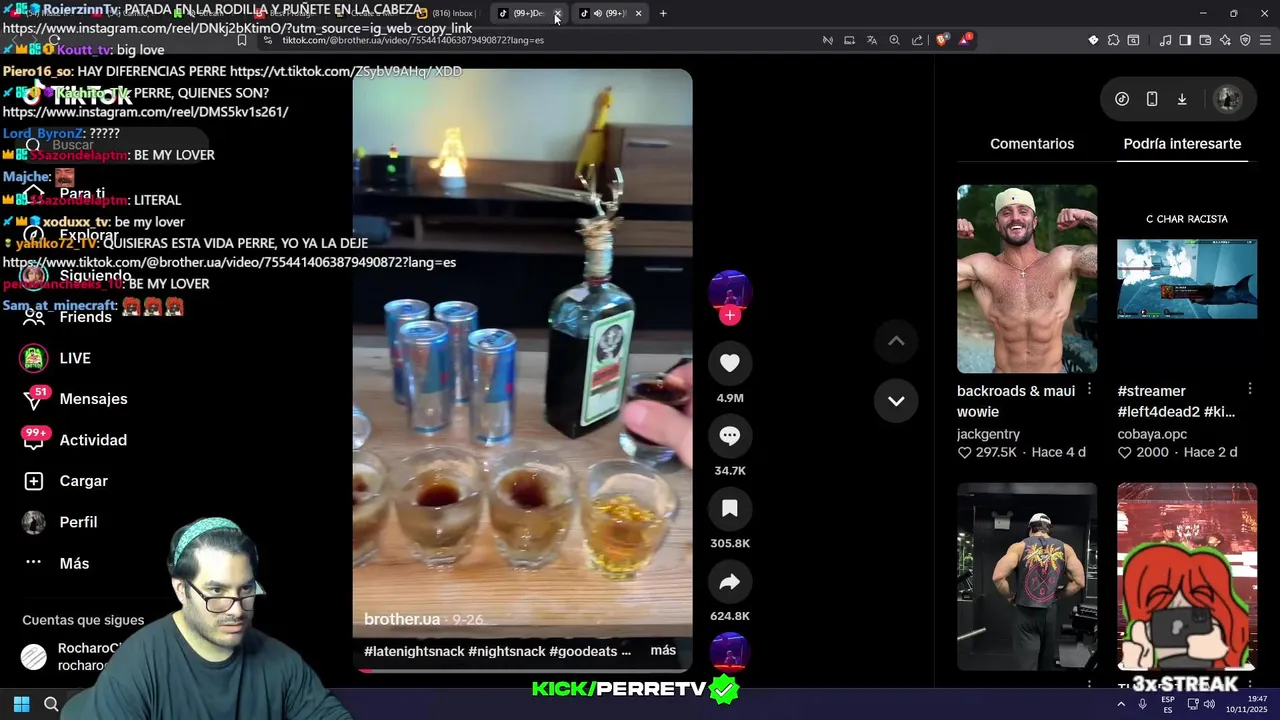Open the Brave Leo AI sparkle icon

pyautogui.click(x=1225, y=40)
